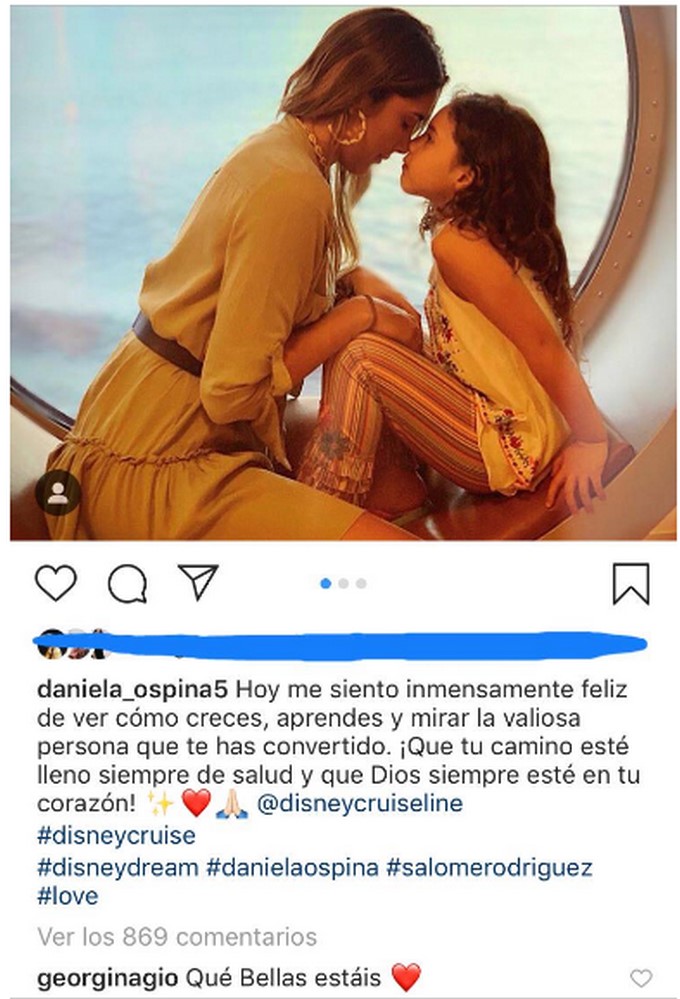Tap the mother and daughter photo
This screenshot has height=999, width=680.
coord(344,273)
